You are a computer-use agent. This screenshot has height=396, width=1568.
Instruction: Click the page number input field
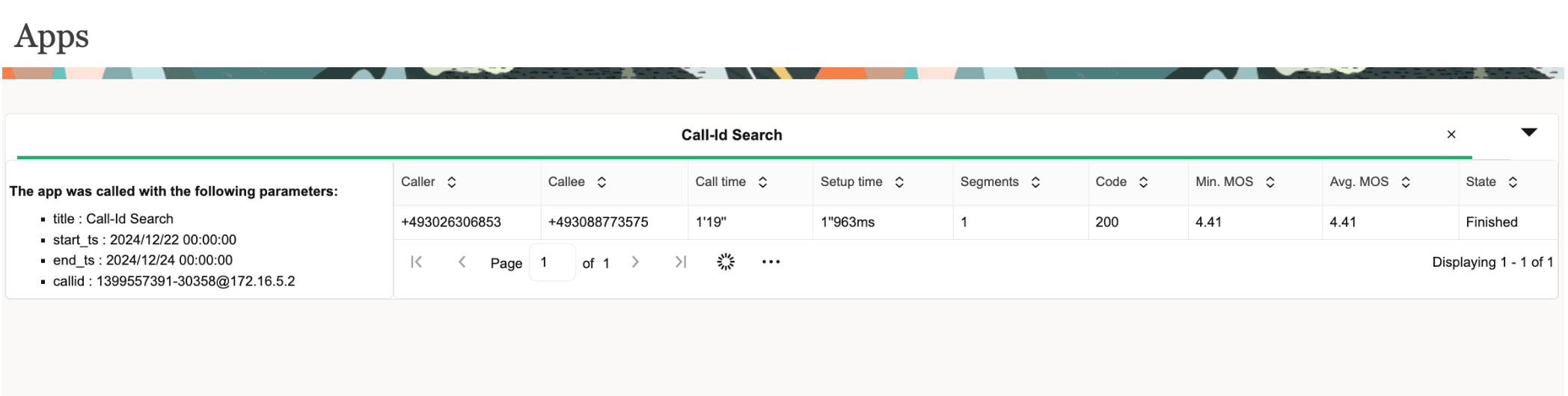pos(552,262)
